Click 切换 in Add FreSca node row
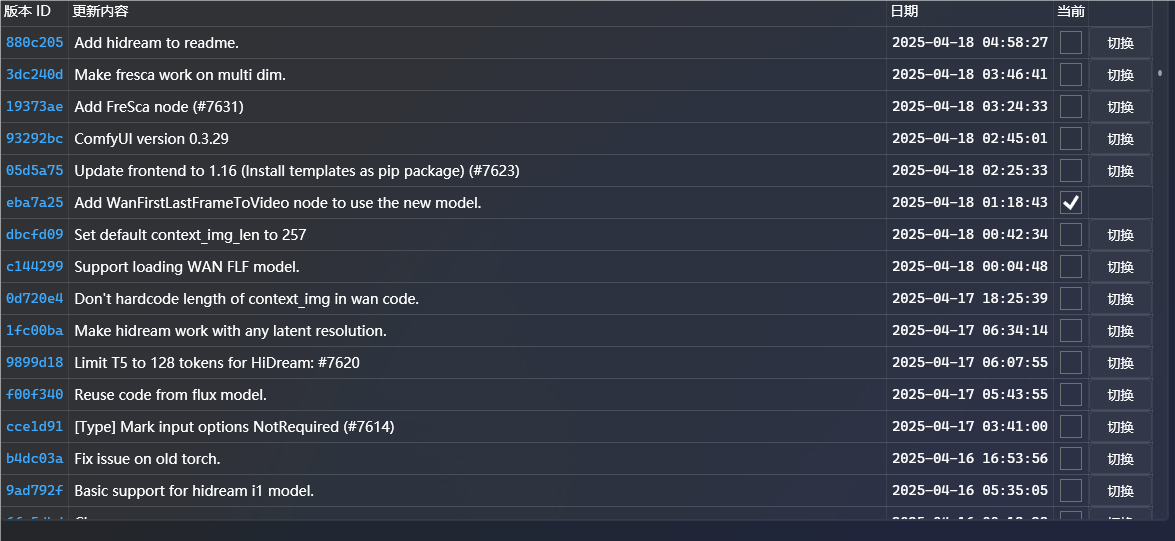Viewport: 1175px width, 541px height. point(1120,107)
